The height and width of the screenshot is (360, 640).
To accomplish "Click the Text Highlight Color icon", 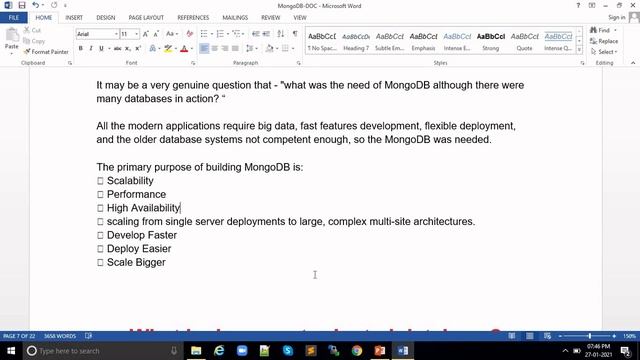I will [168, 49].
